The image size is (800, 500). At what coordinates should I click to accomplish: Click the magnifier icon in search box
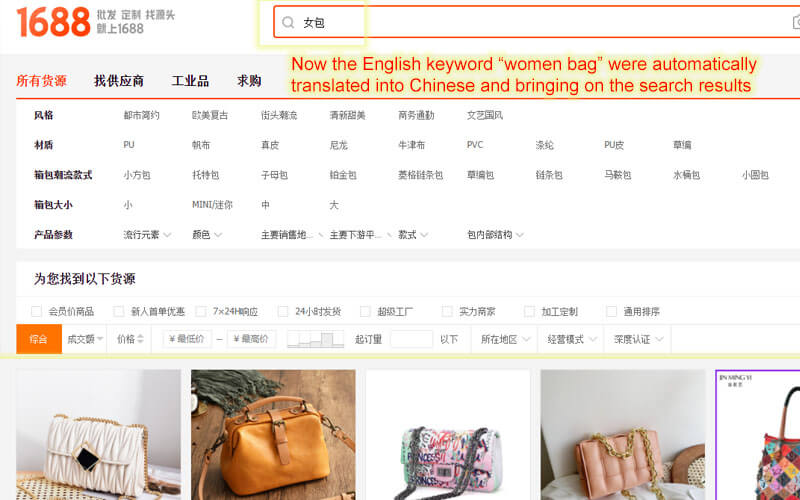[x=288, y=22]
